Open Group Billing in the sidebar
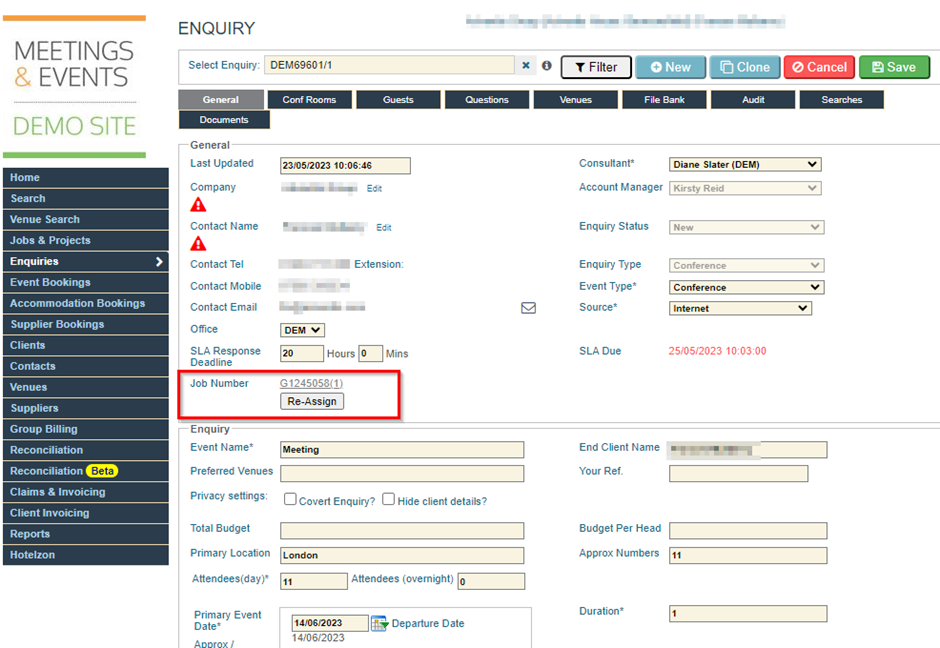This screenshot has height=648, width=940. coord(86,429)
